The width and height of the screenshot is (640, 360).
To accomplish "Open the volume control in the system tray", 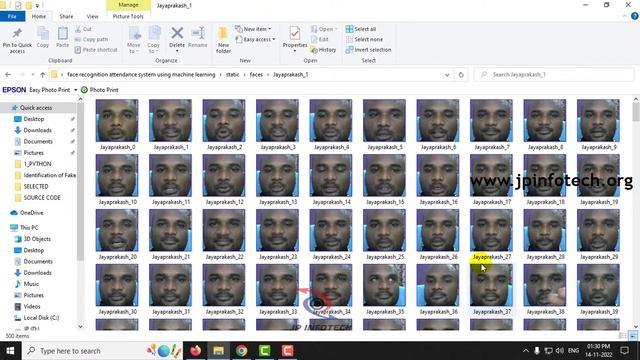I will coord(560,351).
